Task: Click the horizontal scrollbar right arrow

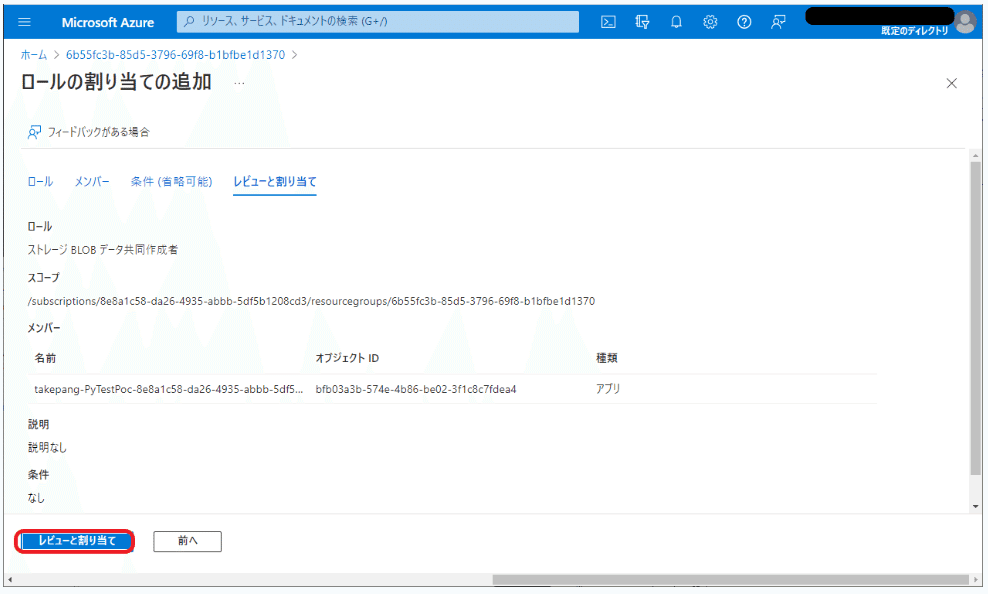Action: point(975,580)
